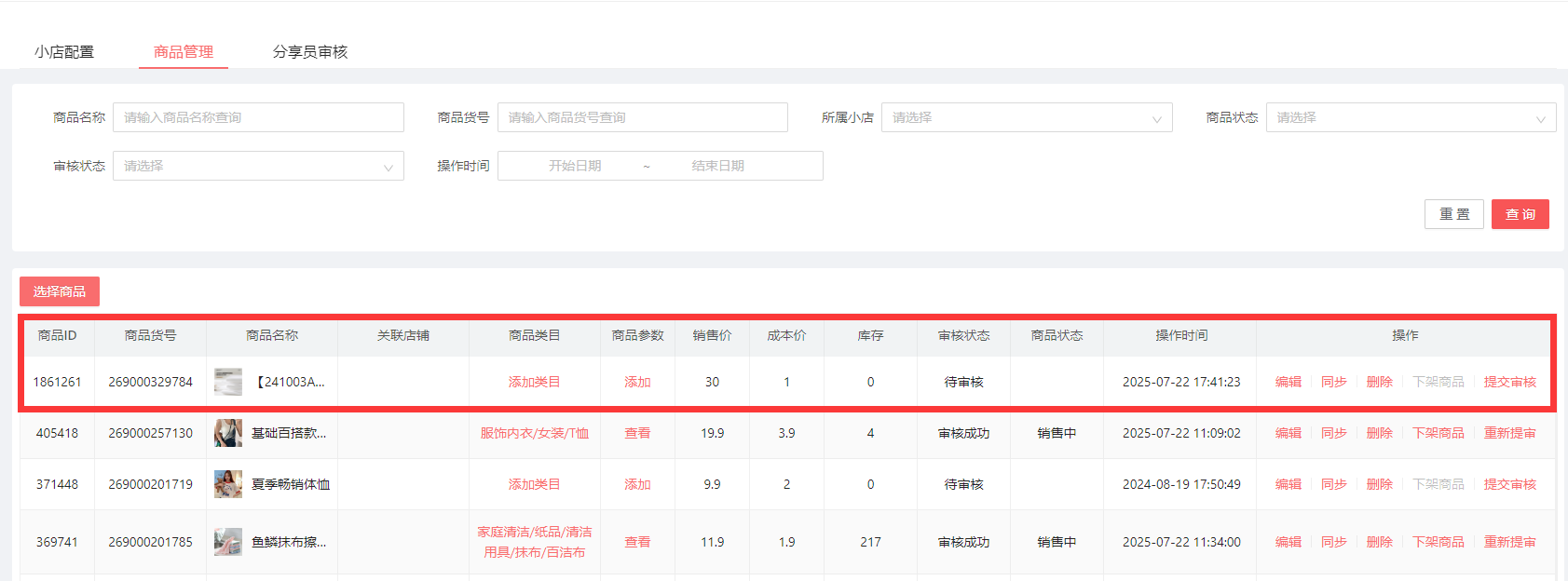The image size is (1568, 581).
Task: Click 编辑 for product 369741
Action: tap(1288, 542)
